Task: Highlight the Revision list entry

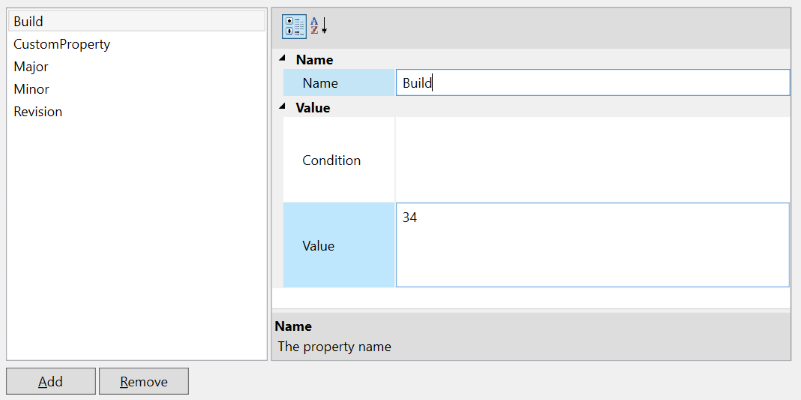Action: tap(38, 112)
